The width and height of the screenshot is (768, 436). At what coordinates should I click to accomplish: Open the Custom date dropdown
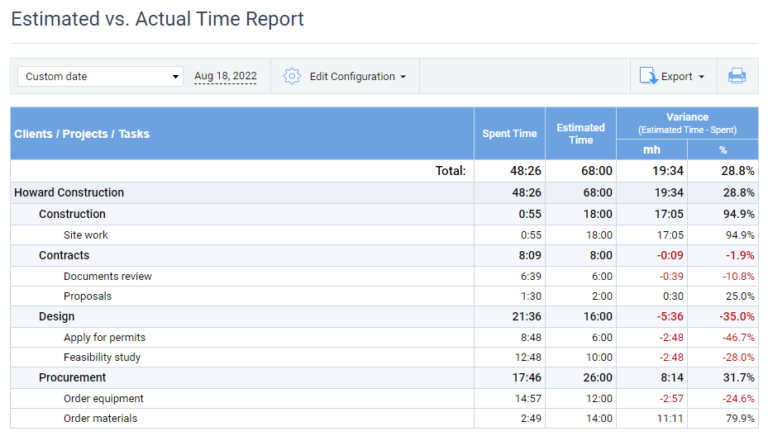click(x=100, y=76)
